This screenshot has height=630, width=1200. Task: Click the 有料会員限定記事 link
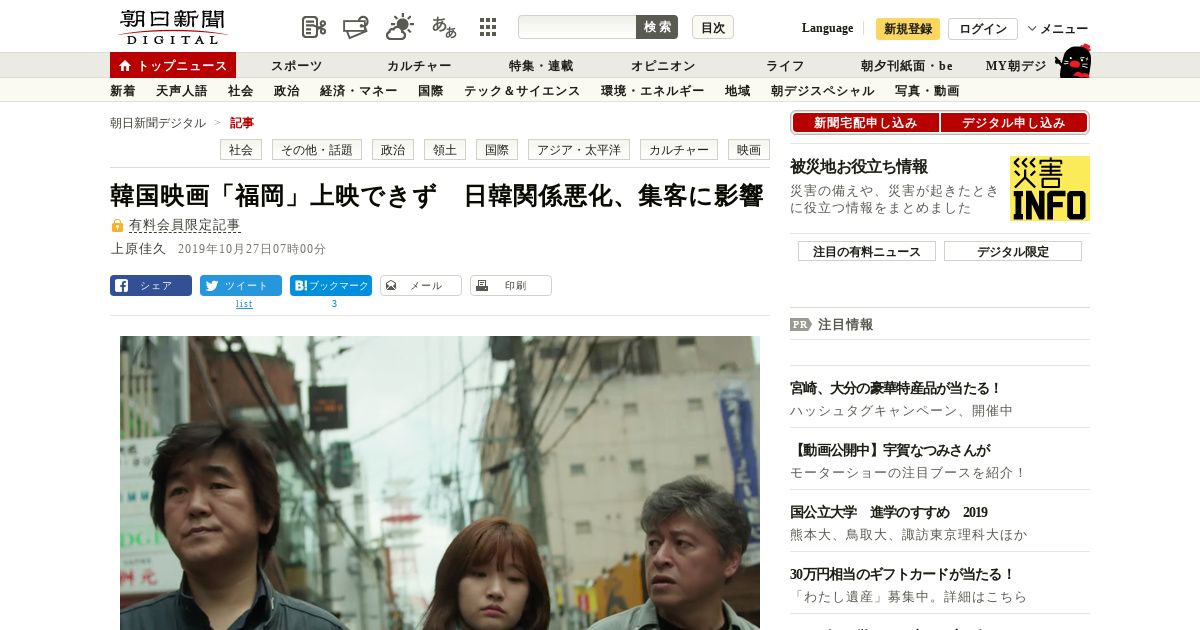click(185, 226)
